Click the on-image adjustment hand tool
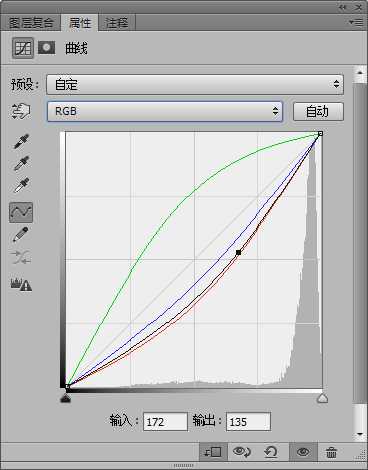Screen dimensions: 368x470 coord(21,111)
